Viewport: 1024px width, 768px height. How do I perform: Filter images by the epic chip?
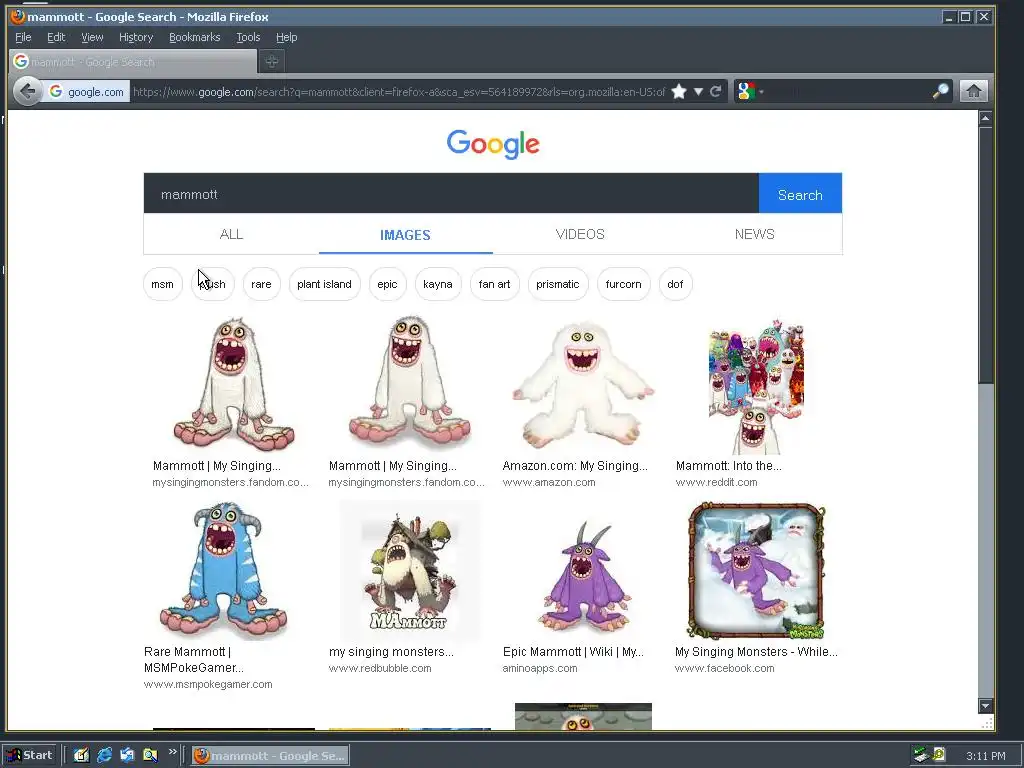(x=387, y=284)
